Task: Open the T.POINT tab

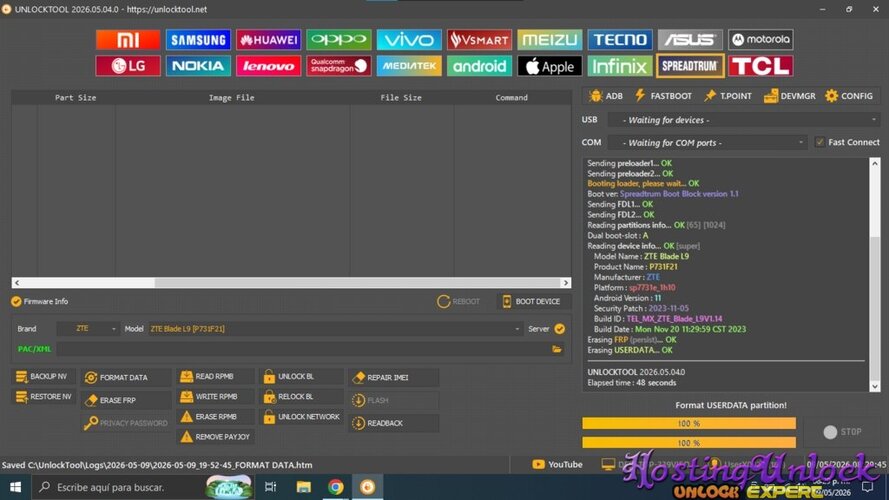Action: coord(727,96)
